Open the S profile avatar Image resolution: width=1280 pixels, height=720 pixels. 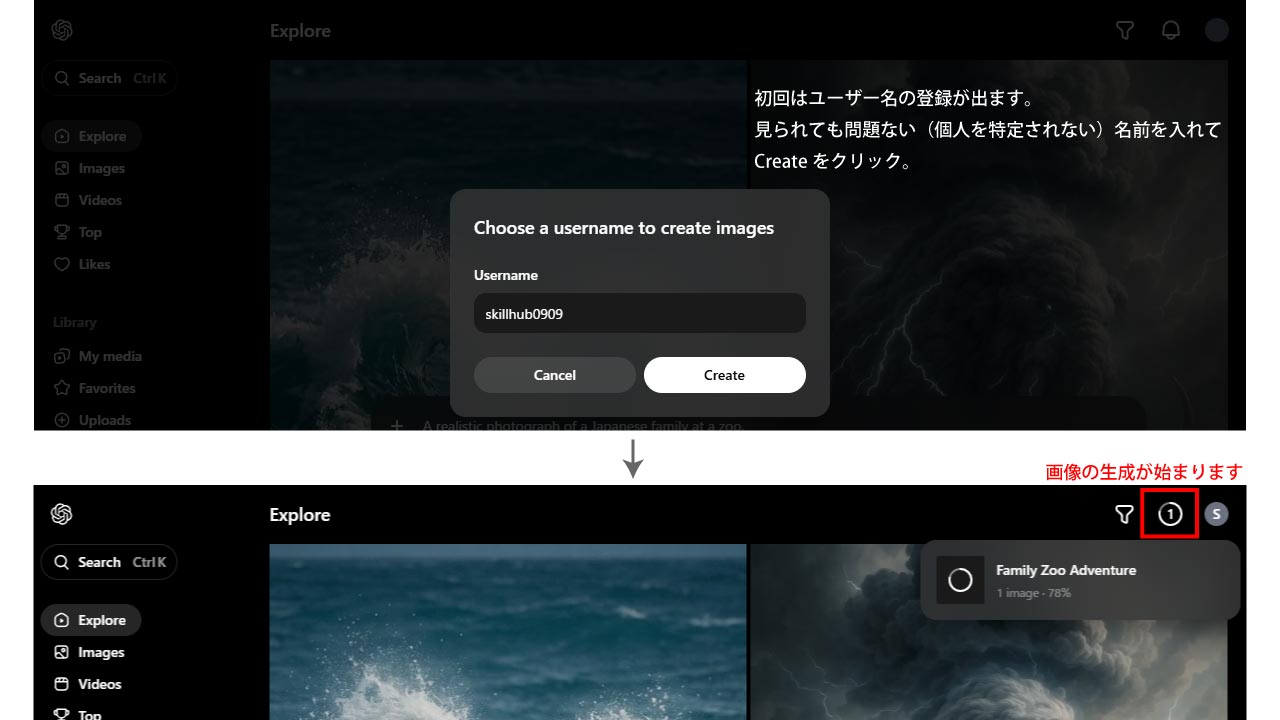pos(1216,514)
